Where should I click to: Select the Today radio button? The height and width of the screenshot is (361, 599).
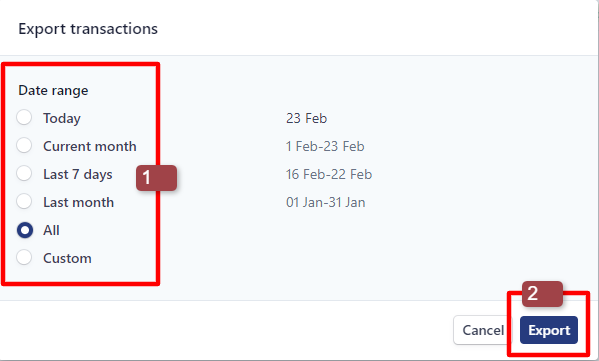(24, 118)
